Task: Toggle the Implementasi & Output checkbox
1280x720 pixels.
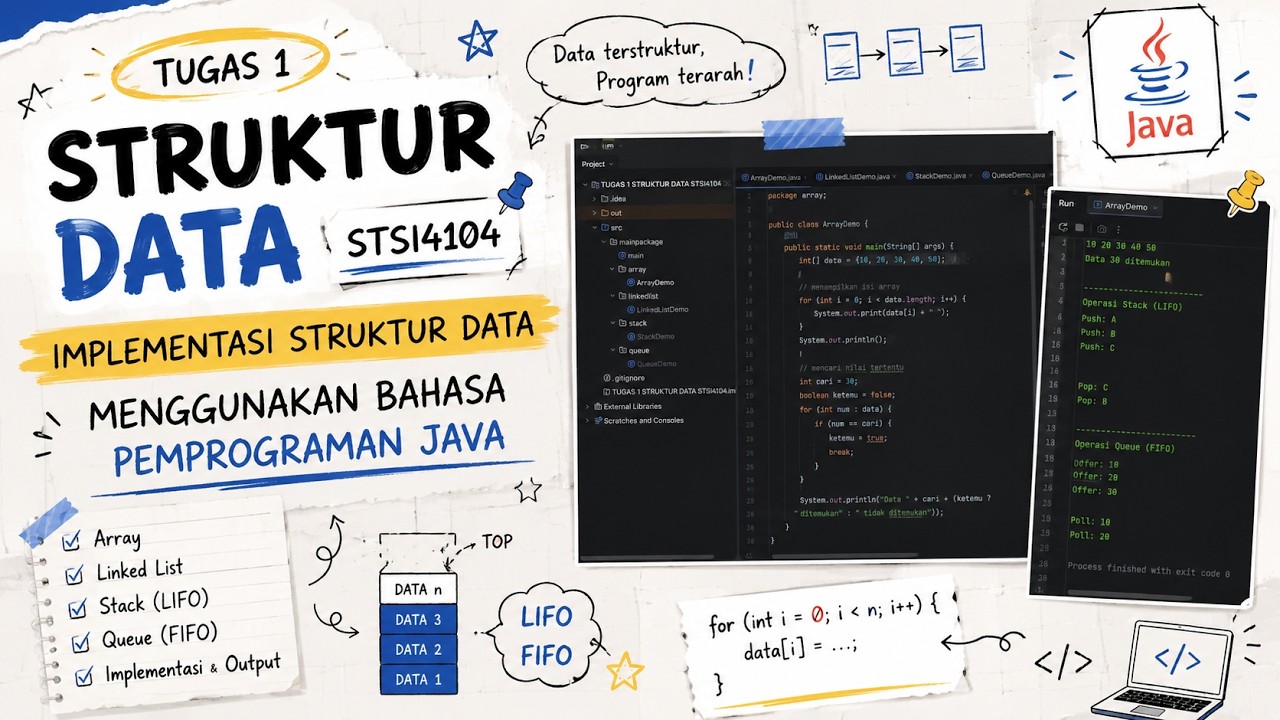Action: tap(85, 677)
